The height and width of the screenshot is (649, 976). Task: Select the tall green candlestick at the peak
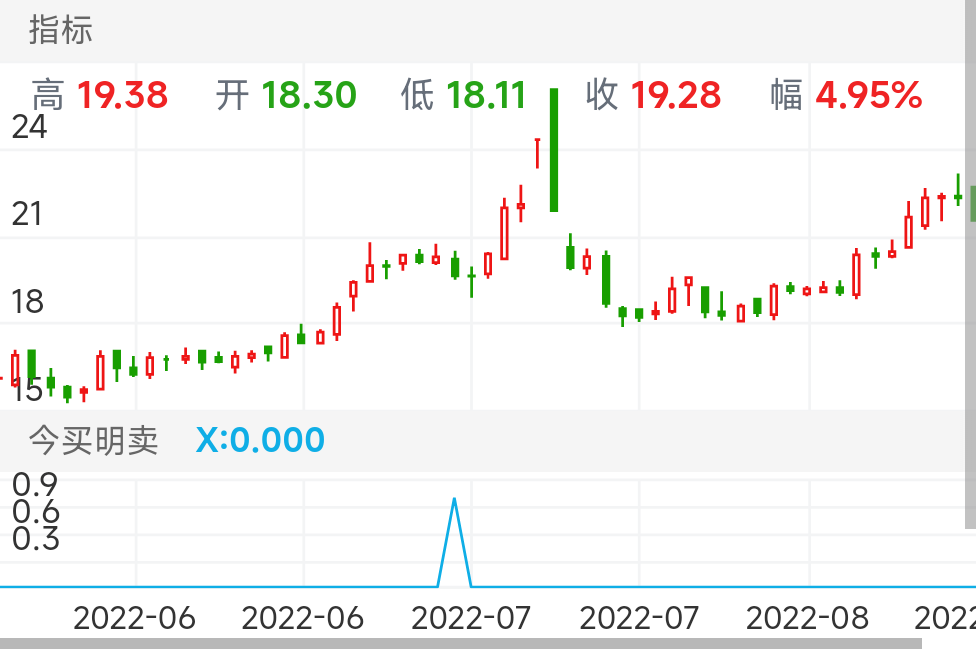point(554,150)
